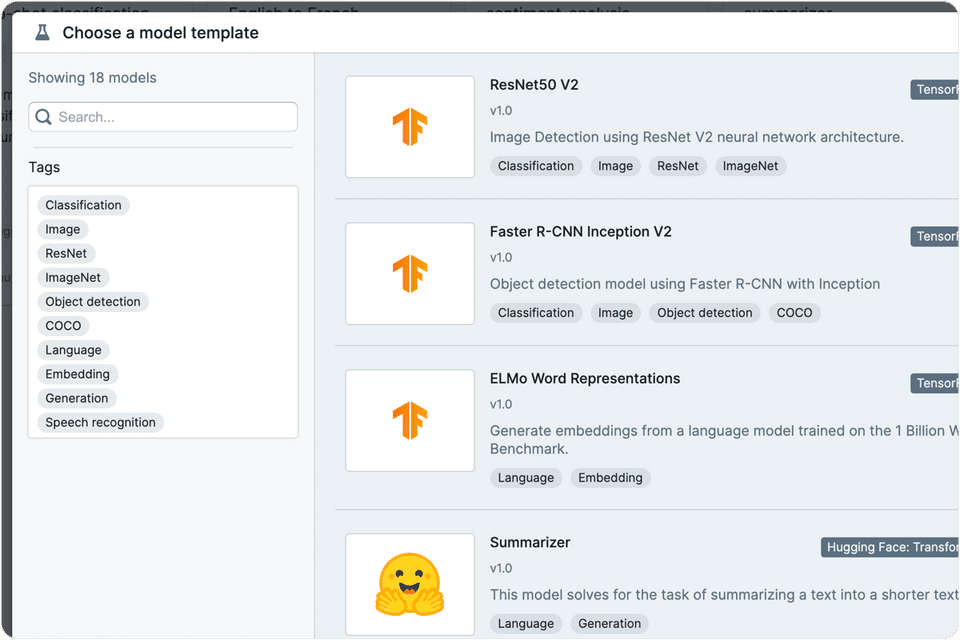The image size is (960, 640).
Task: Click Image tag under Faster R-CNN Inception V2
Action: coord(615,313)
